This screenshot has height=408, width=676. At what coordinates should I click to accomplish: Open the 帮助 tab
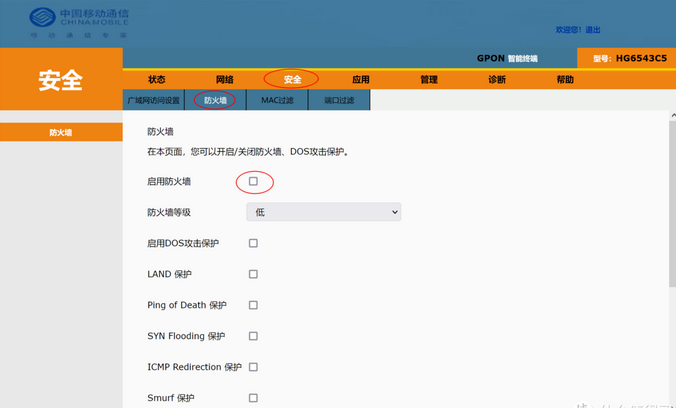[565, 79]
